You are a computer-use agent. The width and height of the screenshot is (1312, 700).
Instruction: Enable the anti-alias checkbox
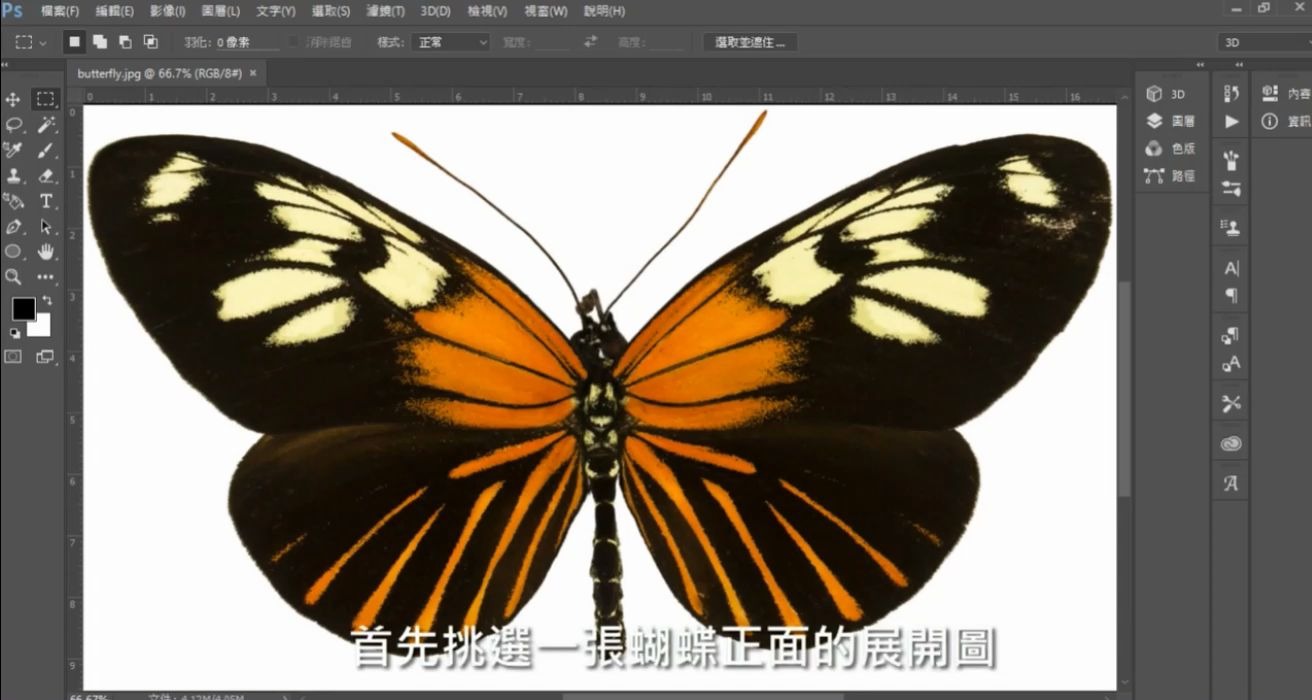(x=293, y=42)
